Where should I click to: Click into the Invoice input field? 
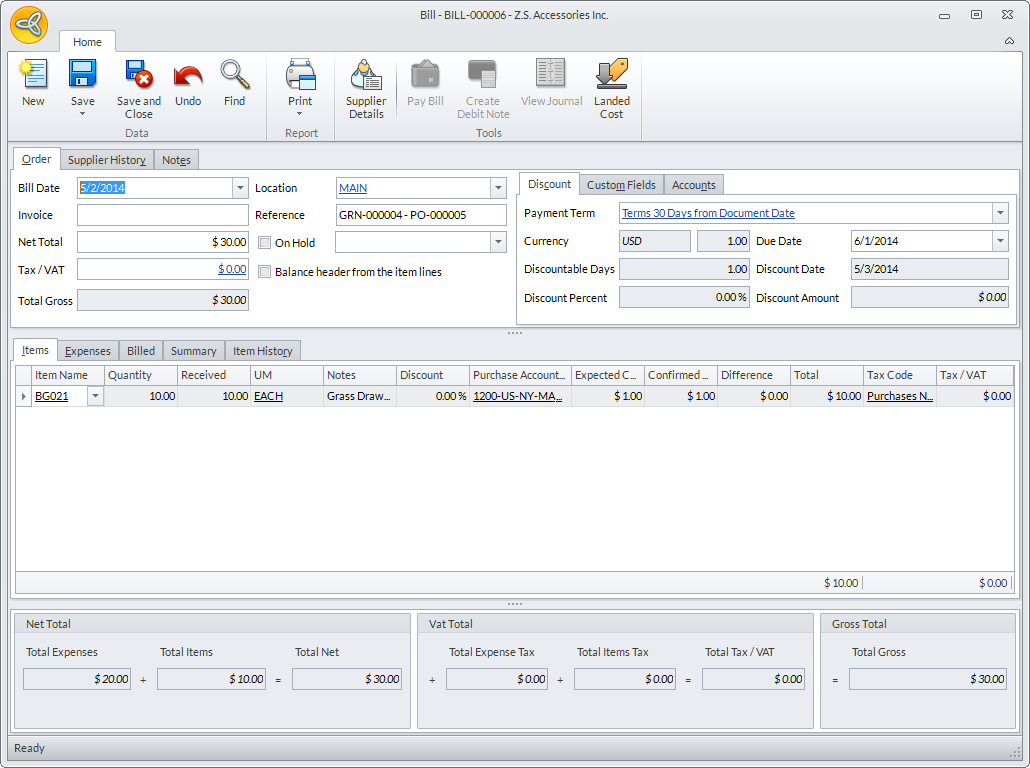(x=162, y=215)
